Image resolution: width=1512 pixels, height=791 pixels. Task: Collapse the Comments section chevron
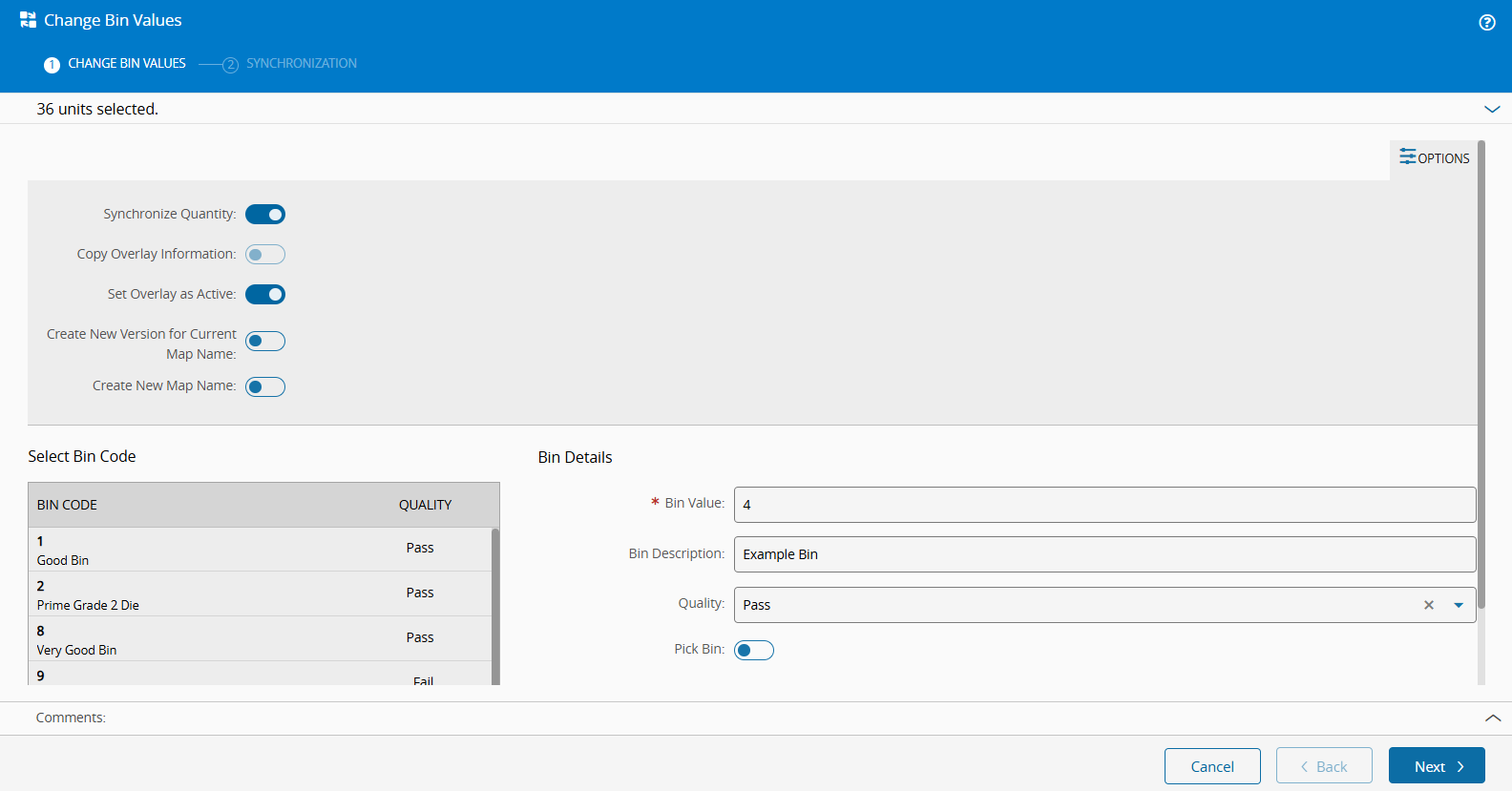1492,718
